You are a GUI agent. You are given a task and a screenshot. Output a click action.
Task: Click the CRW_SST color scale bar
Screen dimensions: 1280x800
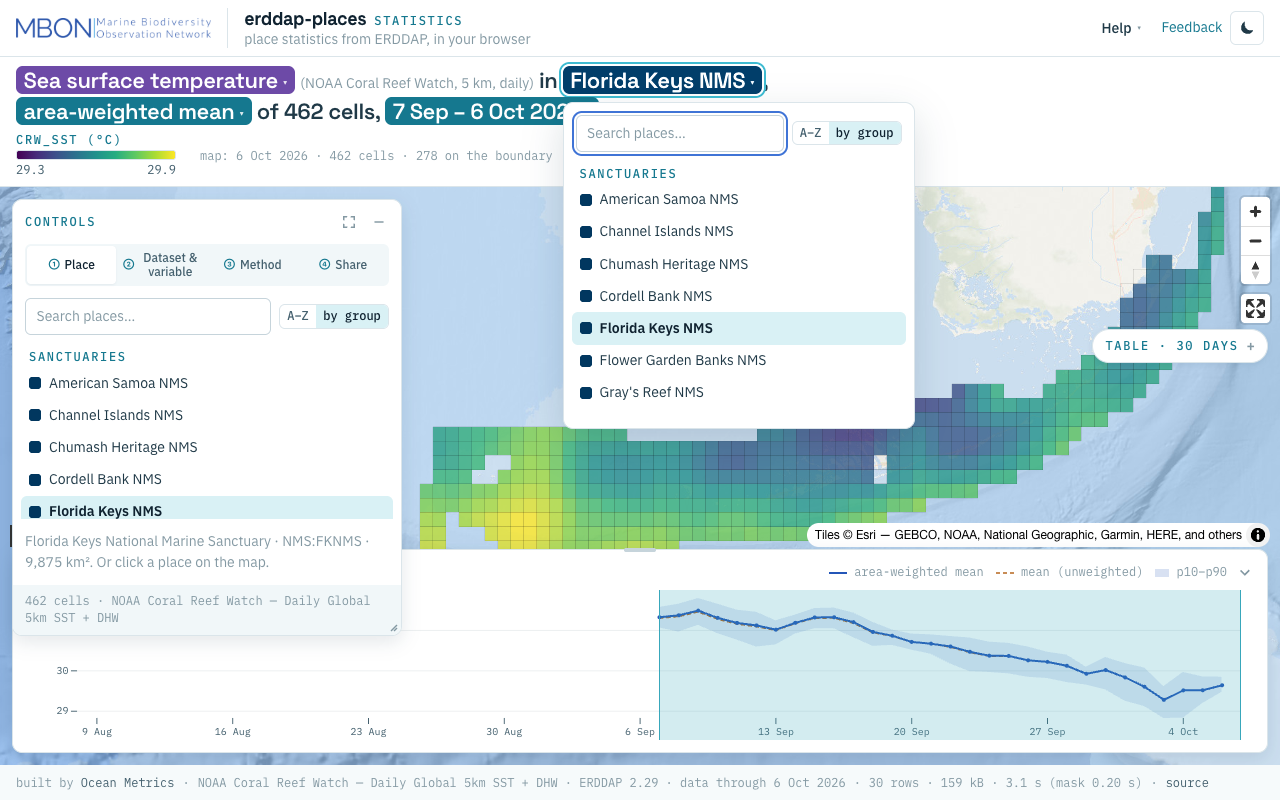point(96,155)
